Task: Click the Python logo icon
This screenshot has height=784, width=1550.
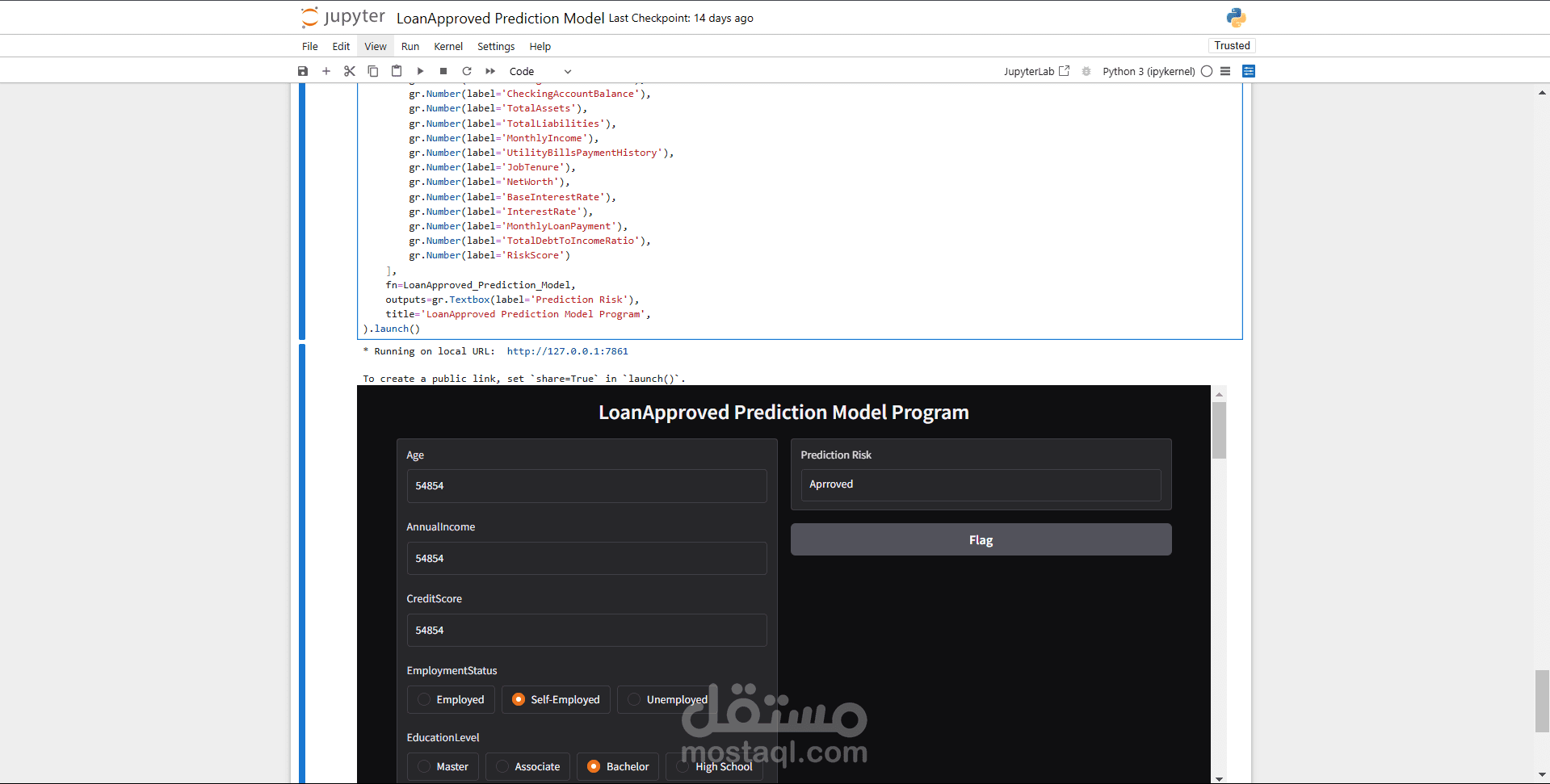Action: point(1236,17)
